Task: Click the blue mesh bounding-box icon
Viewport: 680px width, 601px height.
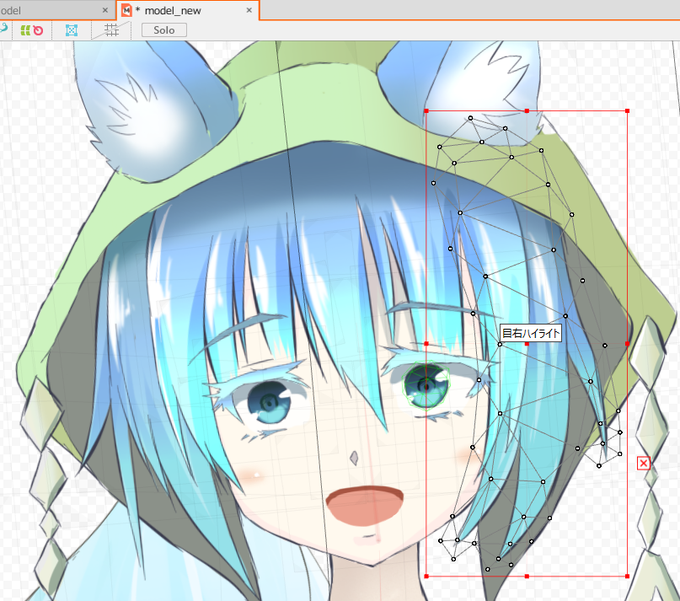Action: [72, 30]
